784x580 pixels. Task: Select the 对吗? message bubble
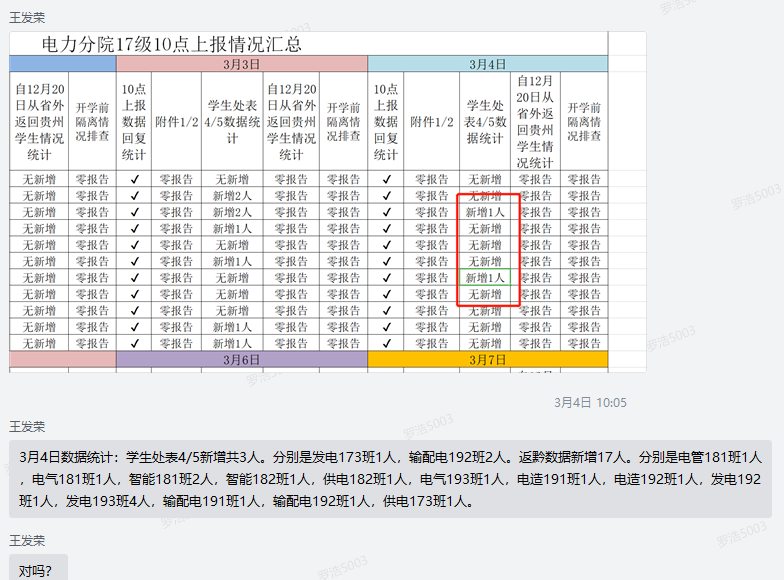[38, 568]
